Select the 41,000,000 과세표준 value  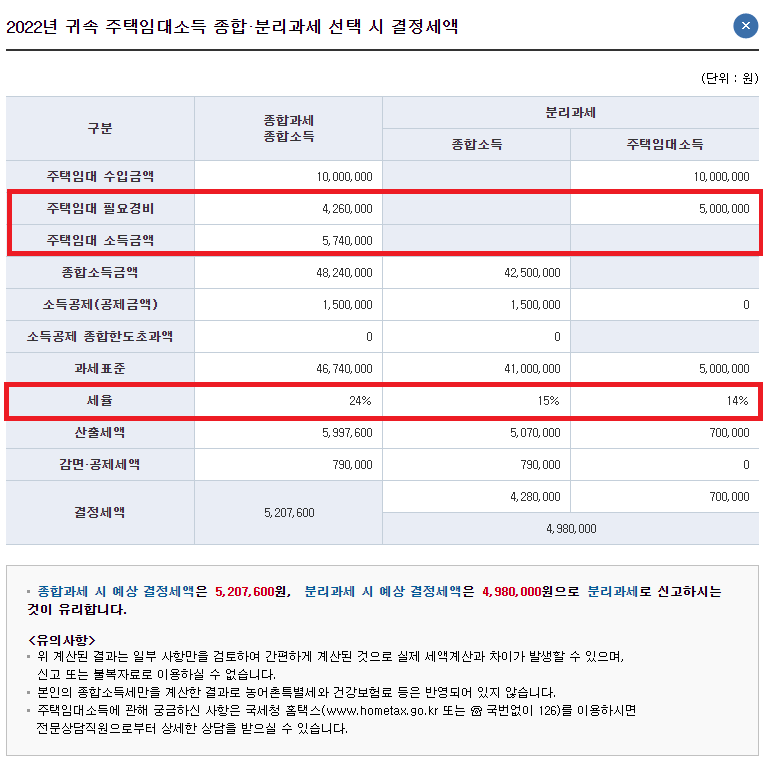(532, 369)
